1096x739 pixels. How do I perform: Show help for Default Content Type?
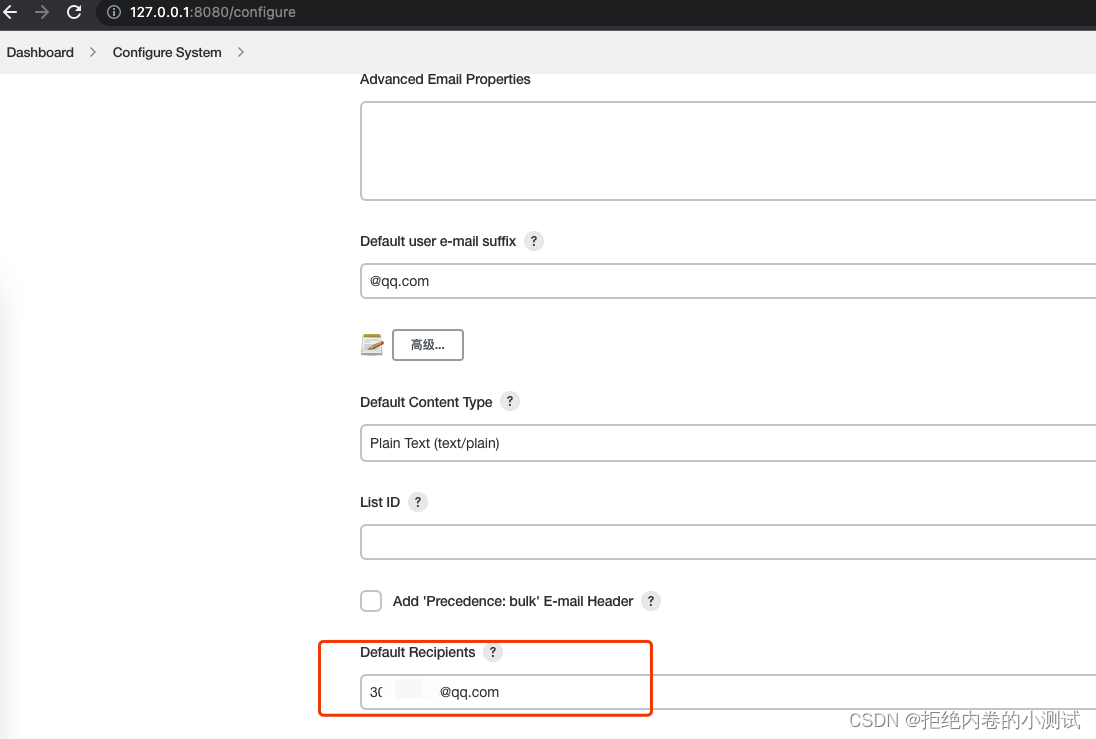point(510,401)
